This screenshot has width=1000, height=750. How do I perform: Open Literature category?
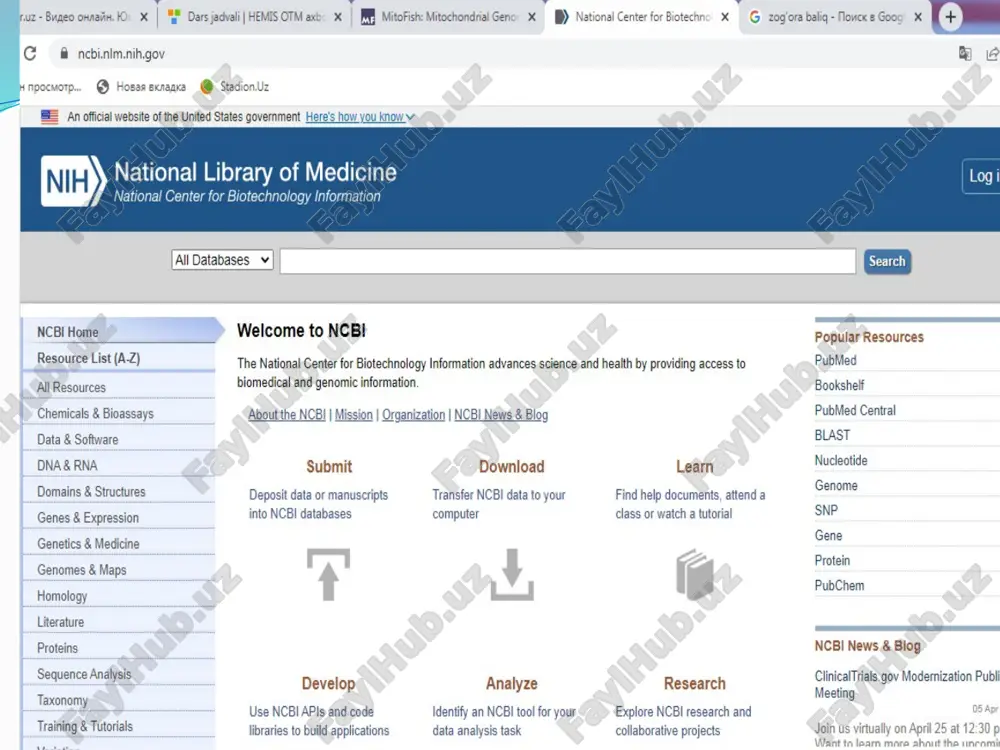(x=118, y=622)
